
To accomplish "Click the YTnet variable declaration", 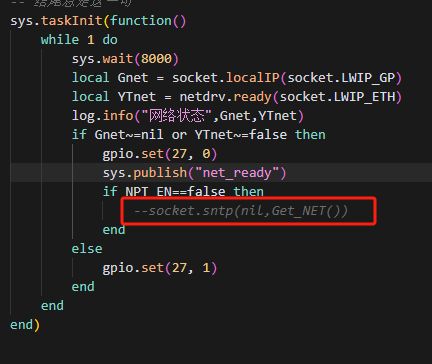I will (x=137, y=97).
